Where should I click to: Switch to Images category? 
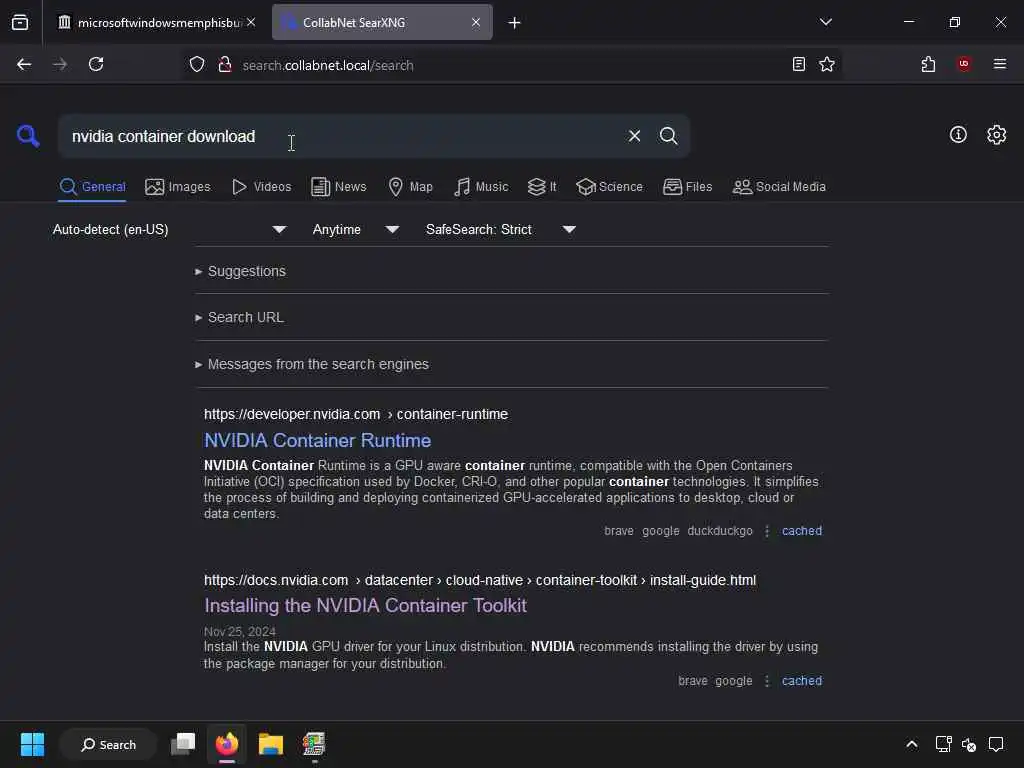tap(178, 187)
